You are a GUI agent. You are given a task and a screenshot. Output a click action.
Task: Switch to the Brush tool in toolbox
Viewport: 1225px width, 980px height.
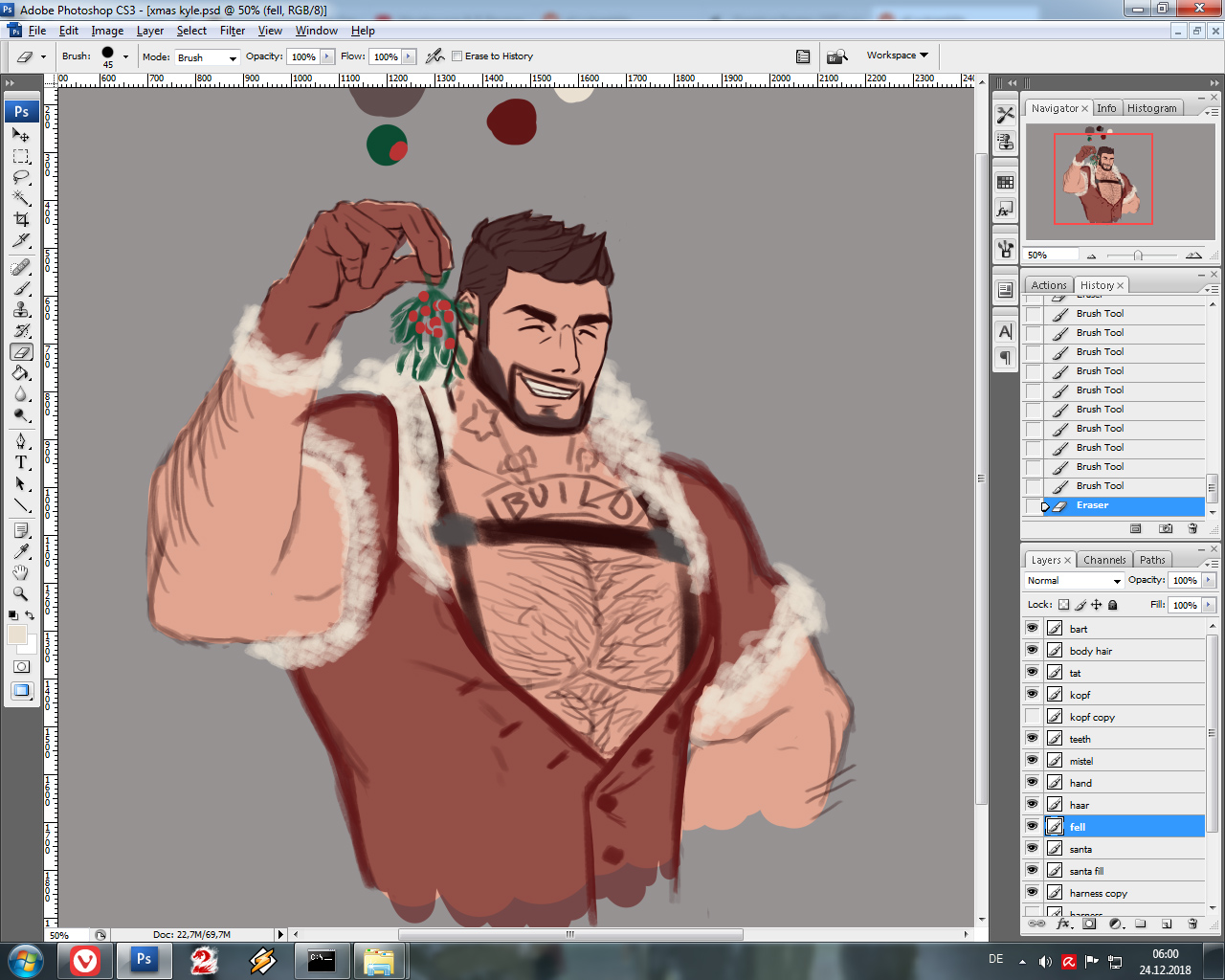coord(21,288)
